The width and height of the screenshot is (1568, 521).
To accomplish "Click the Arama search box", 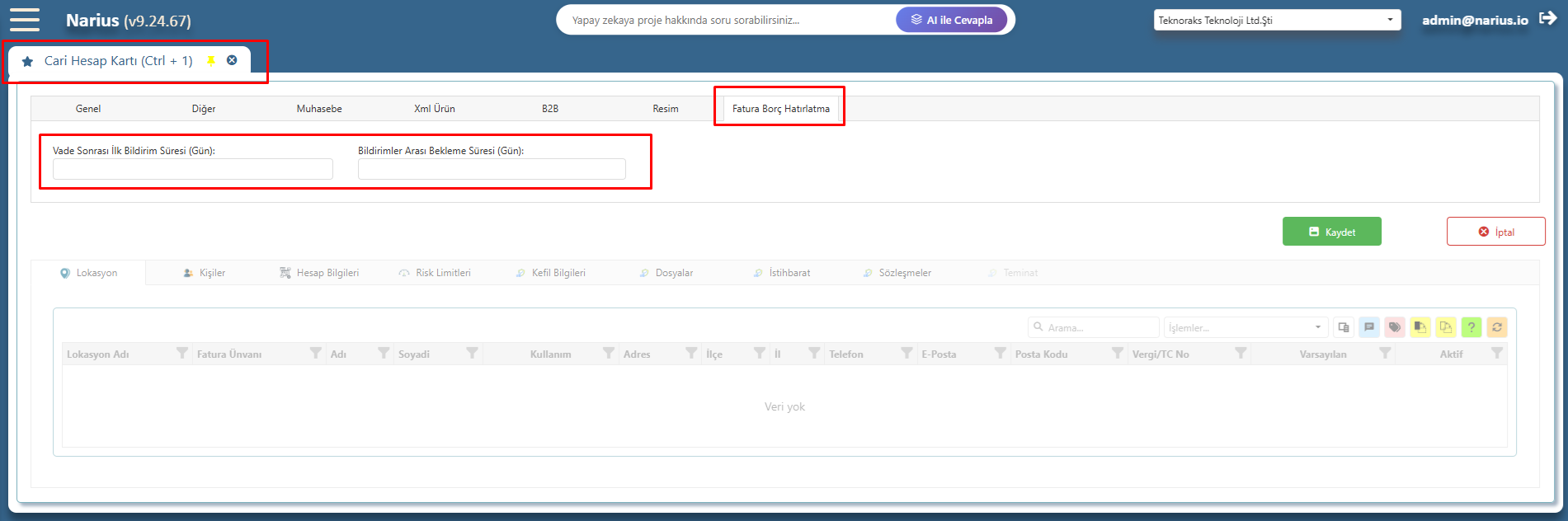I will (x=1094, y=327).
